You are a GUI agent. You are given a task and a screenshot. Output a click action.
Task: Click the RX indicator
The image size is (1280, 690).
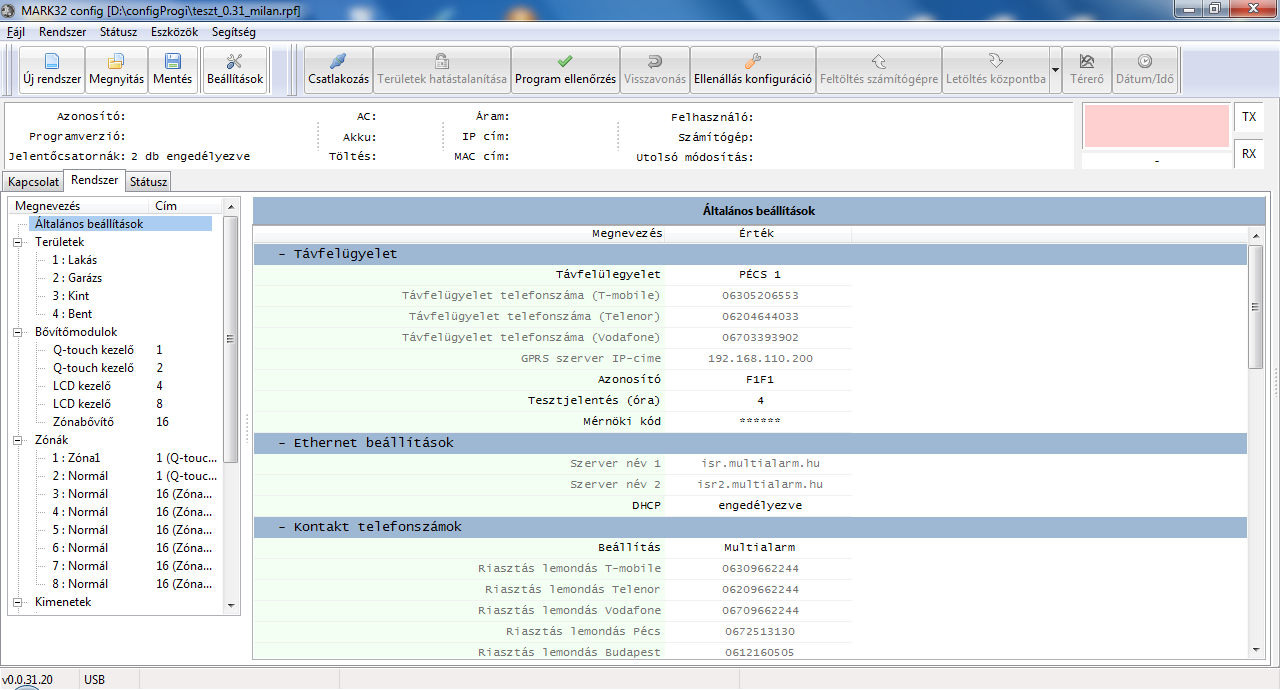point(1249,154)
